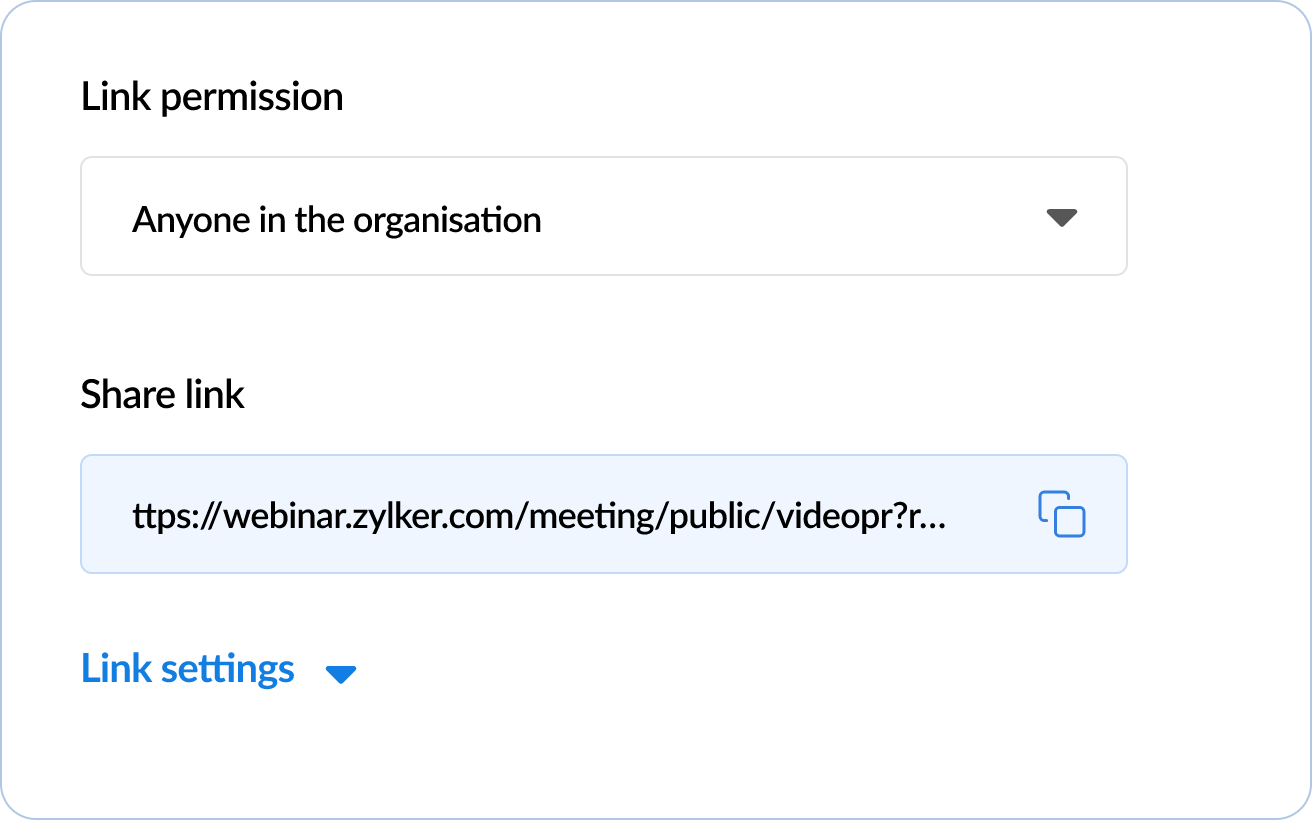The image size is (1312, 820).
Task: Open the permission selector chevron
Action: pyautogui.click(x=1063, y=216)
